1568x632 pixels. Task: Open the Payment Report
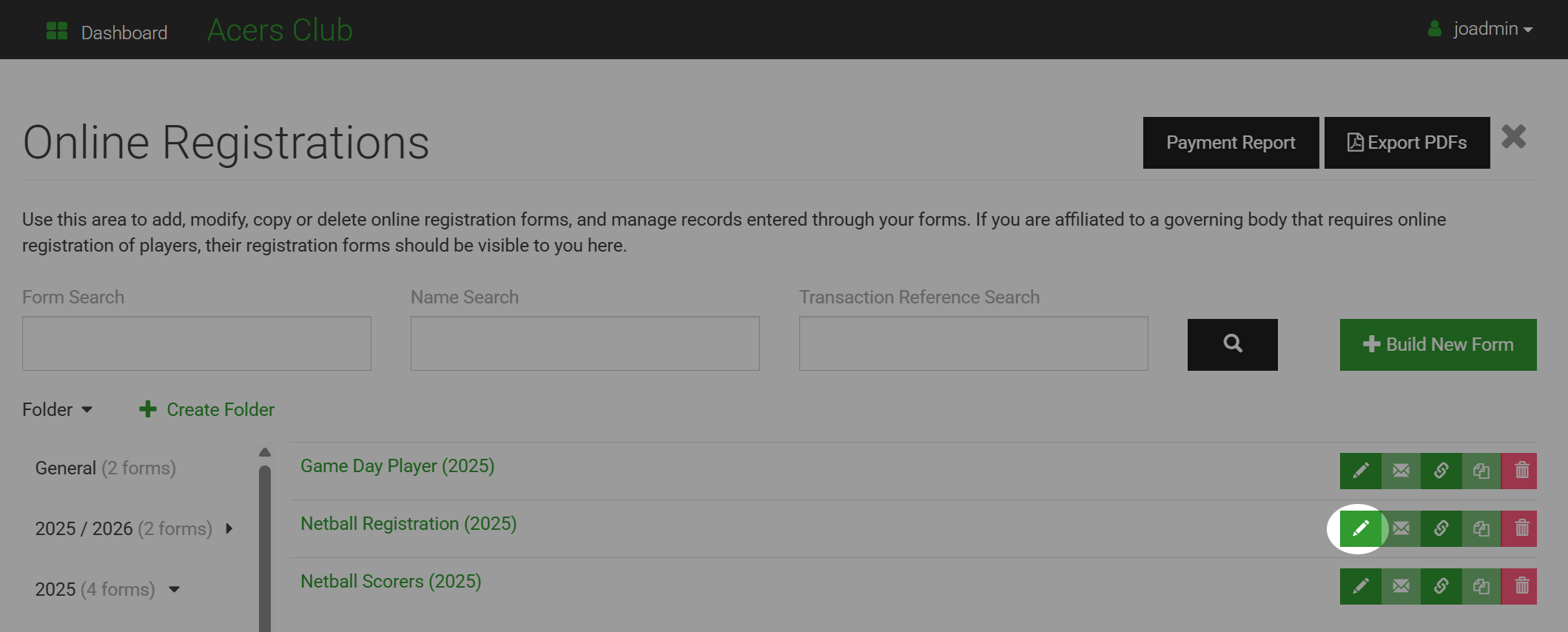(1231, 143)
